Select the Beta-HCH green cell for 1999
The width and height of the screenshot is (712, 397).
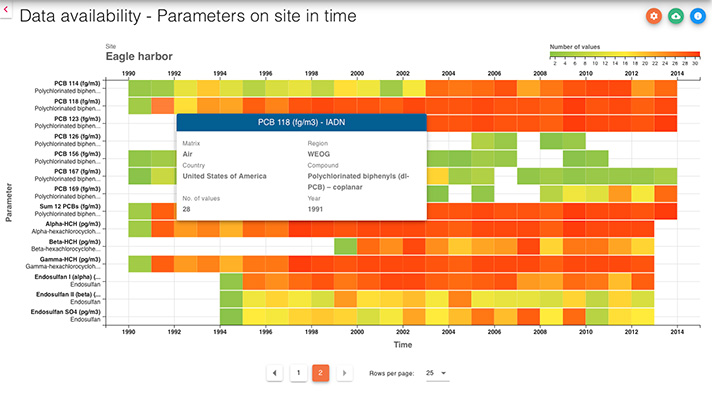click(346, 246)
